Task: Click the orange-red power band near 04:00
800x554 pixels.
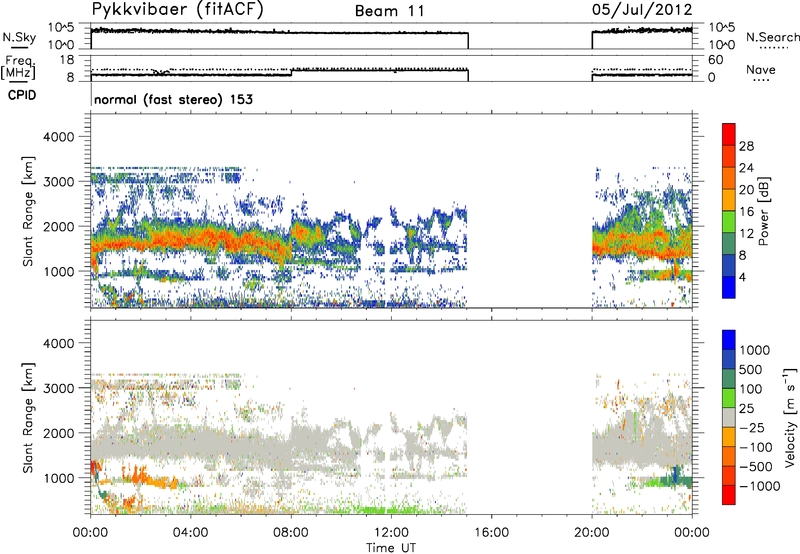Action: 190,238
